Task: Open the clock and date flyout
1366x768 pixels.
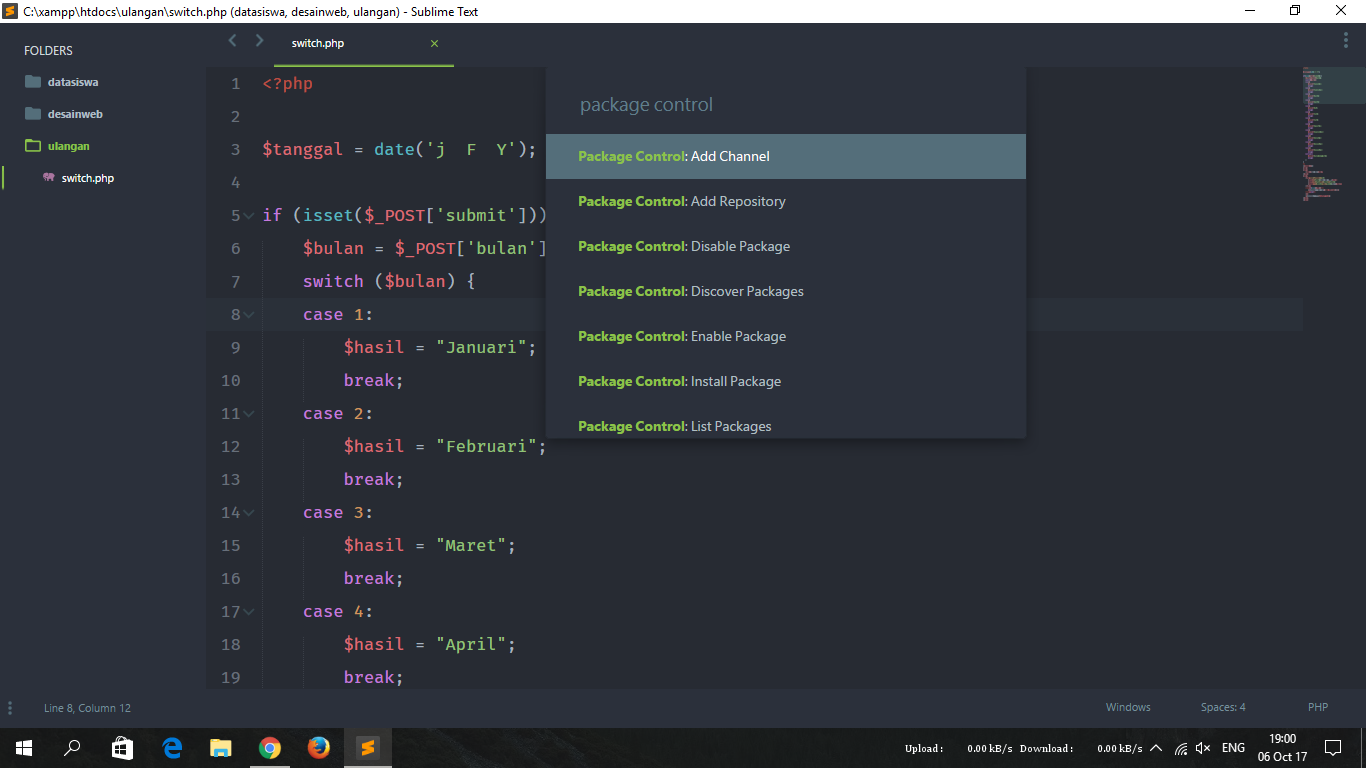Action: (x=1282, y=747)
